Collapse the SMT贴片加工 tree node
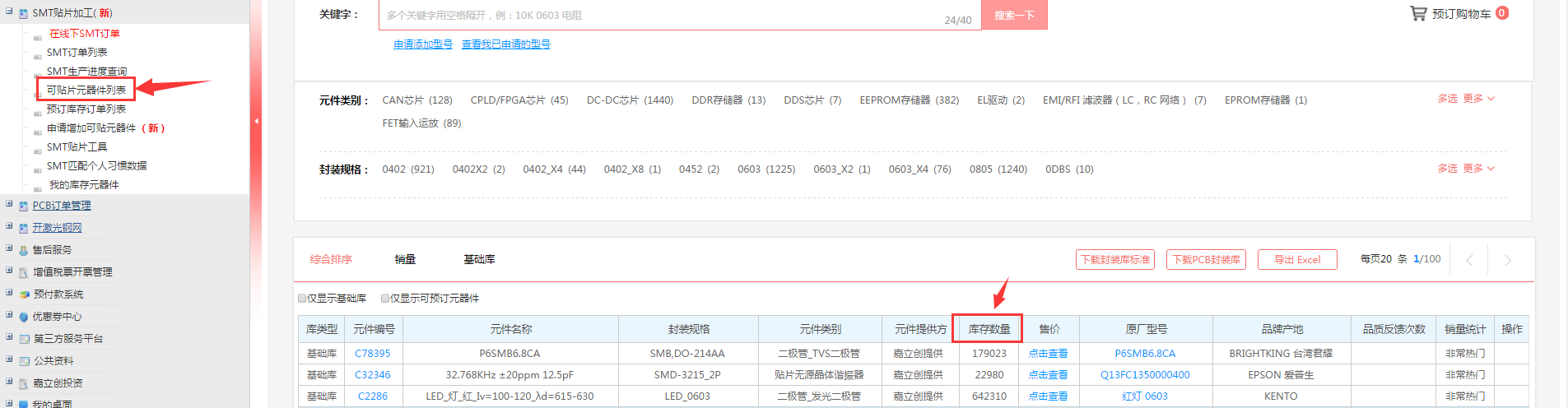The height and width of the screenshot is (408, 1568). point(9,12)
